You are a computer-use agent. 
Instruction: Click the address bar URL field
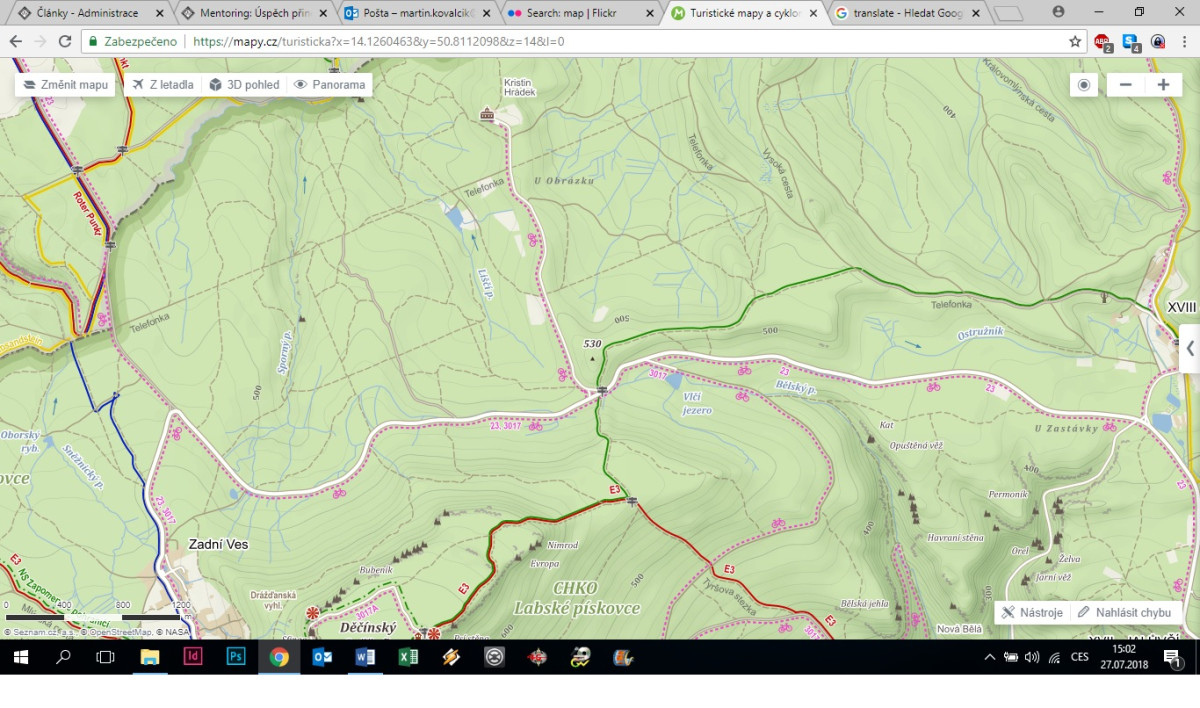pos(600,42)
